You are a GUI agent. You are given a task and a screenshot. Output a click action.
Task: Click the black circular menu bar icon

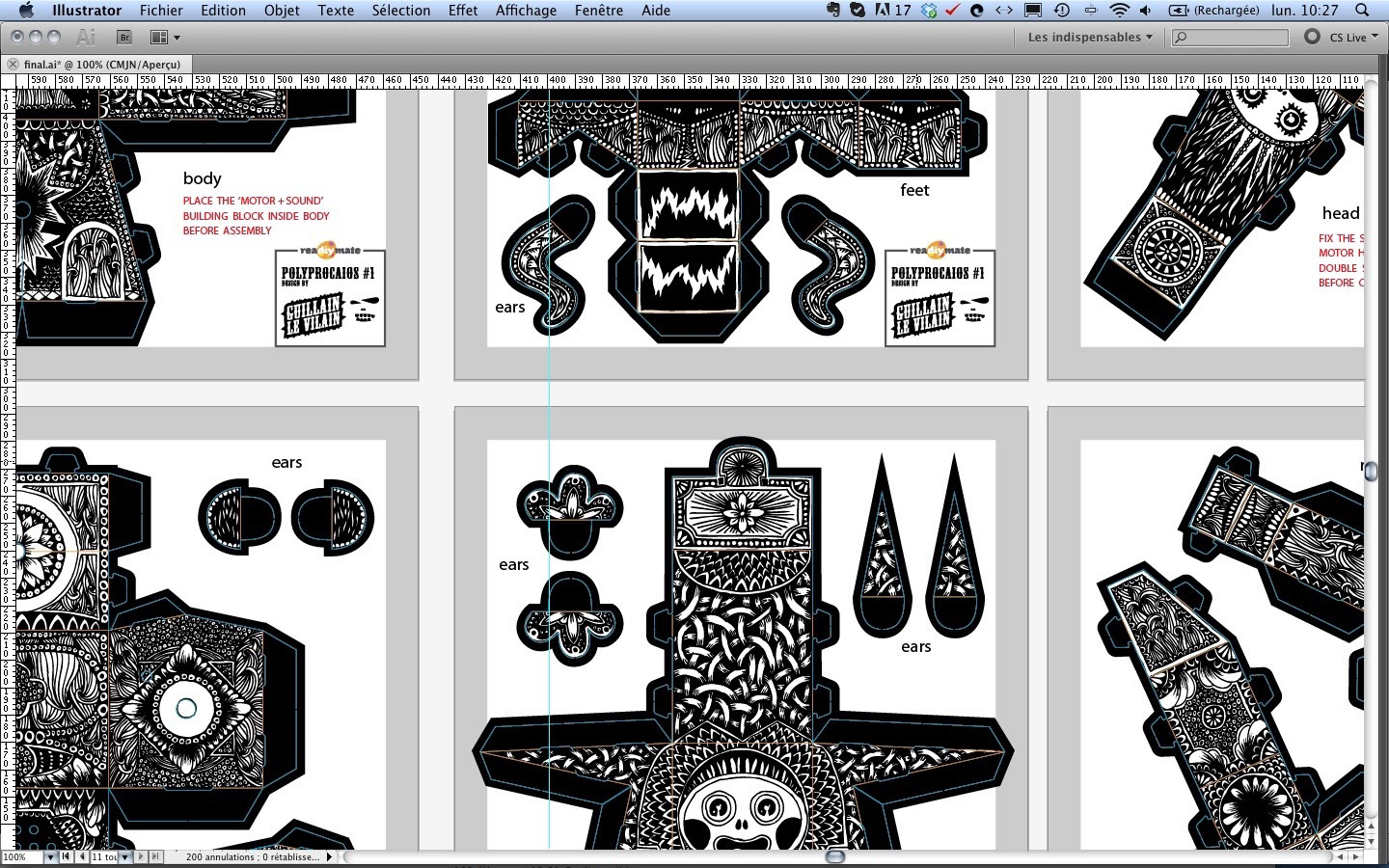coord(977,10)
